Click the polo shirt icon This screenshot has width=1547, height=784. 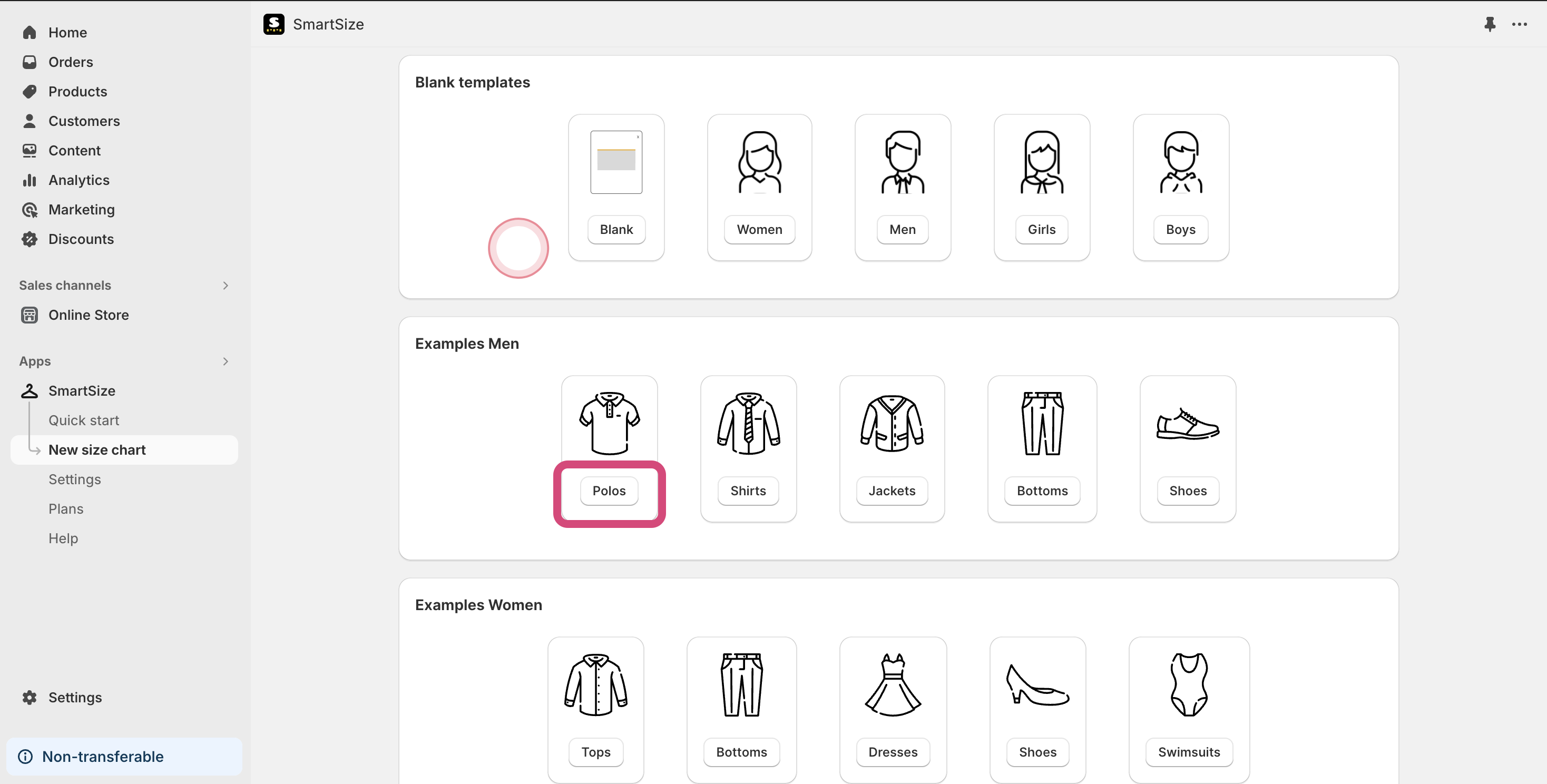609,423
